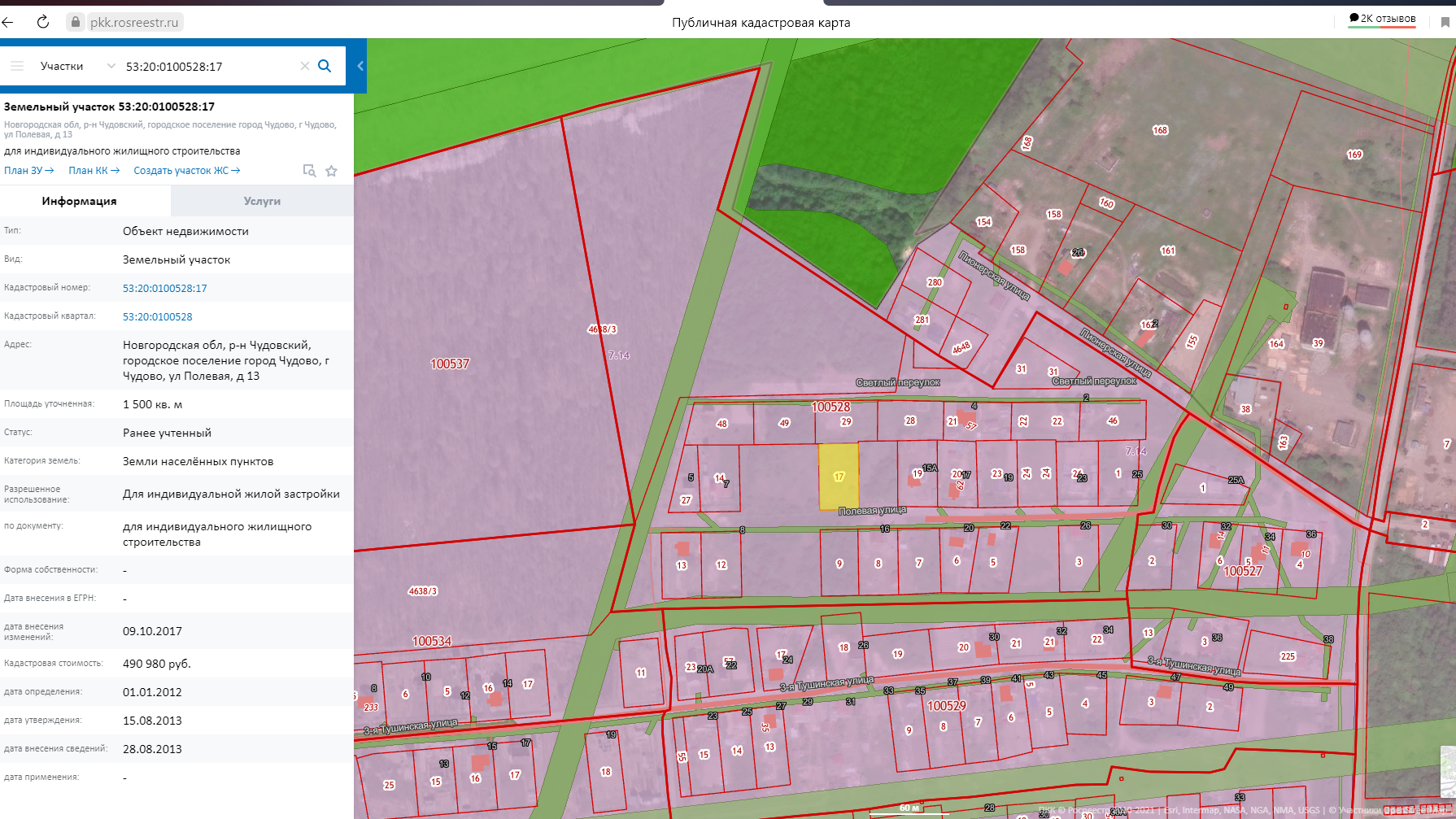Open the 2K отзывов reviews indicator
The image size is (1456, 819).
(1382, 19)
